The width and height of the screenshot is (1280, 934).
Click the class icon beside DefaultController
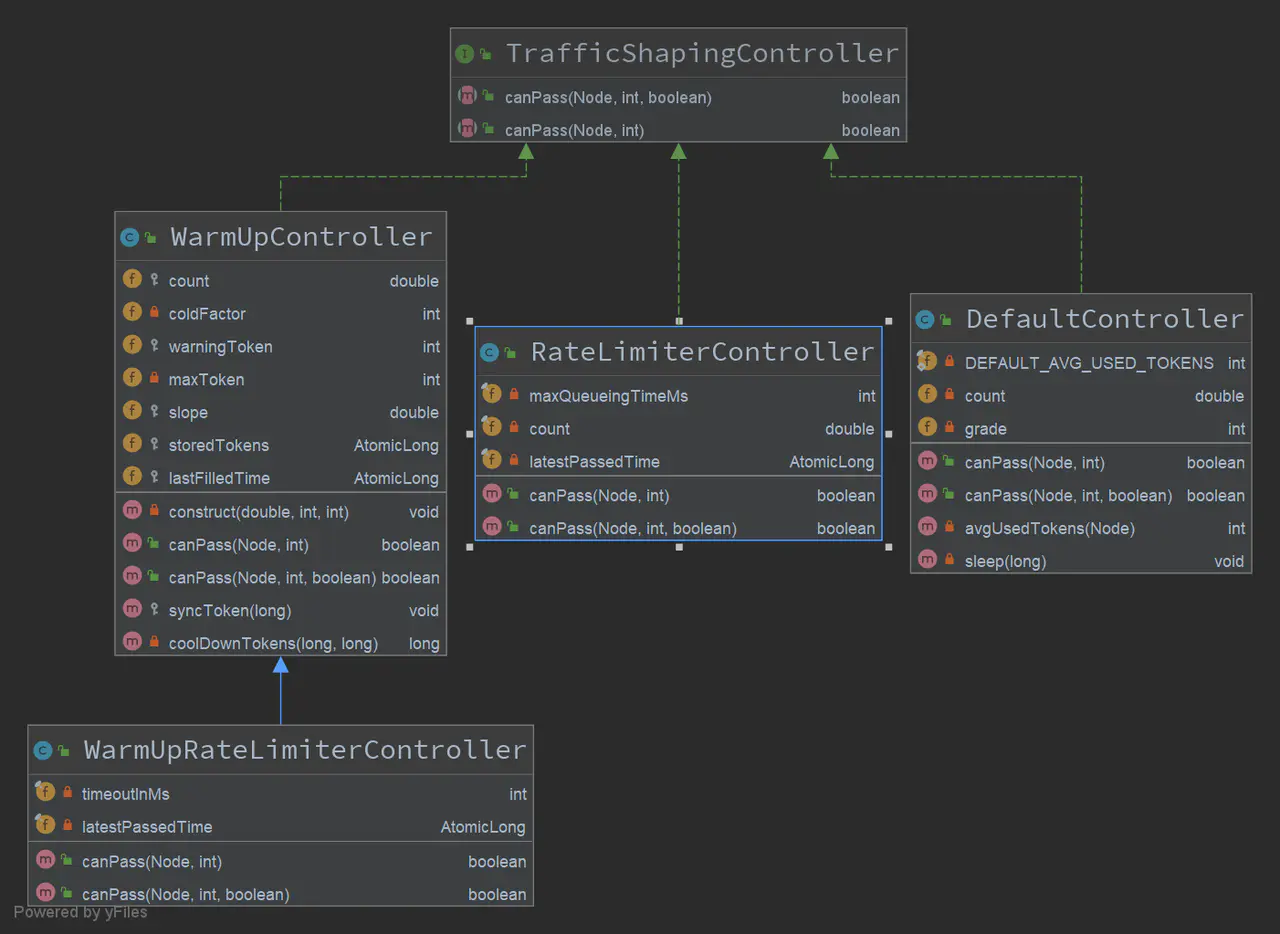pos(925,320)
